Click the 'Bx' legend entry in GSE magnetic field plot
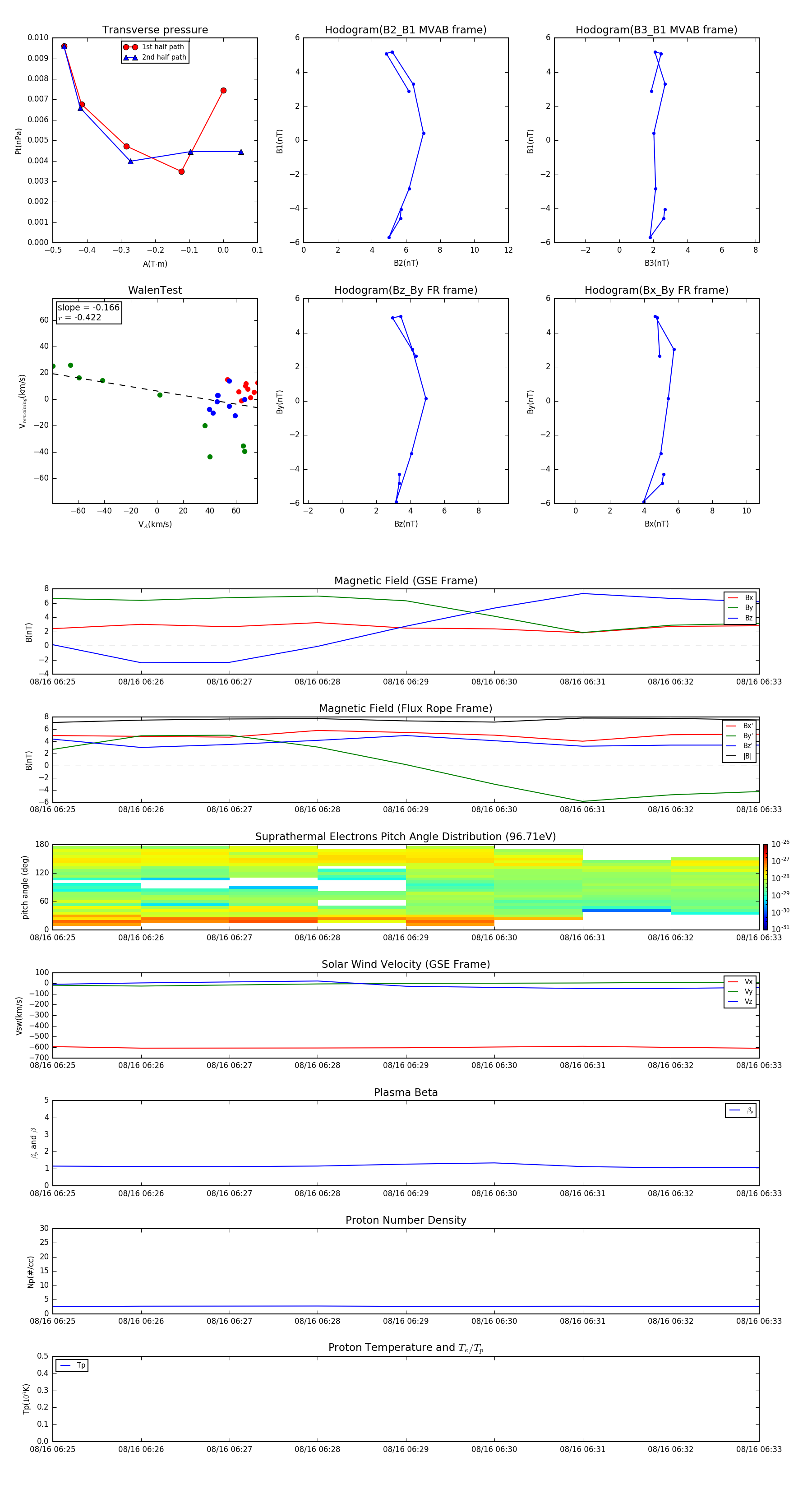812x1489 pixels. click(x=740, y=598)
